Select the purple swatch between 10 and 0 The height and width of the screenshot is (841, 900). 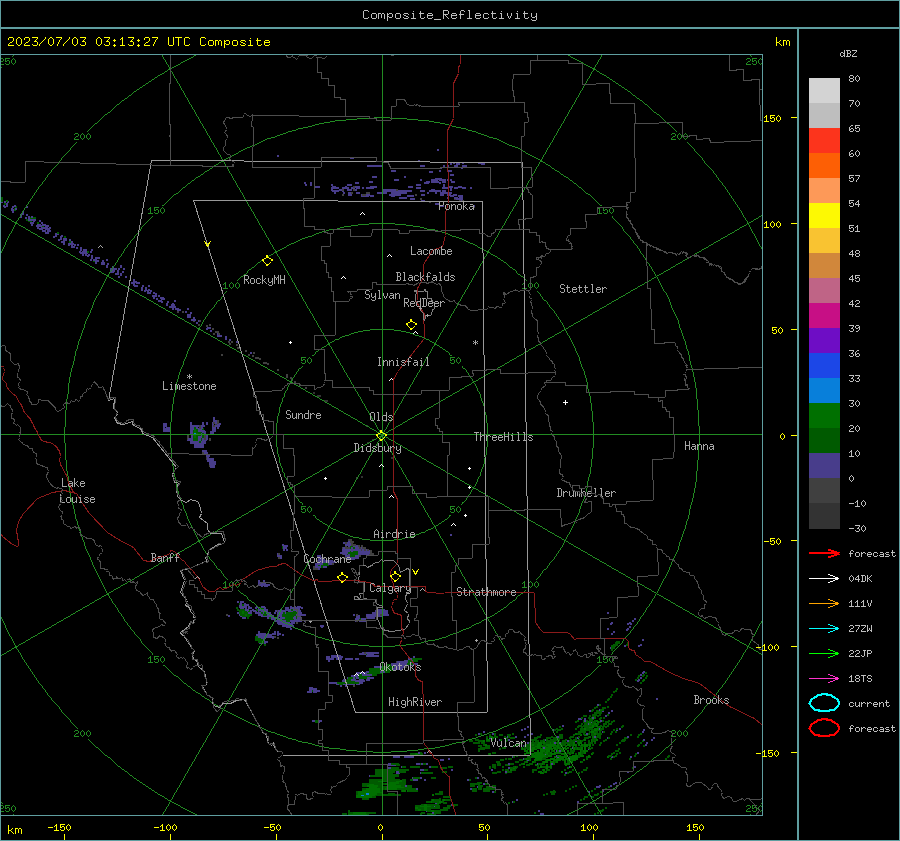click(x=824, y=466)
